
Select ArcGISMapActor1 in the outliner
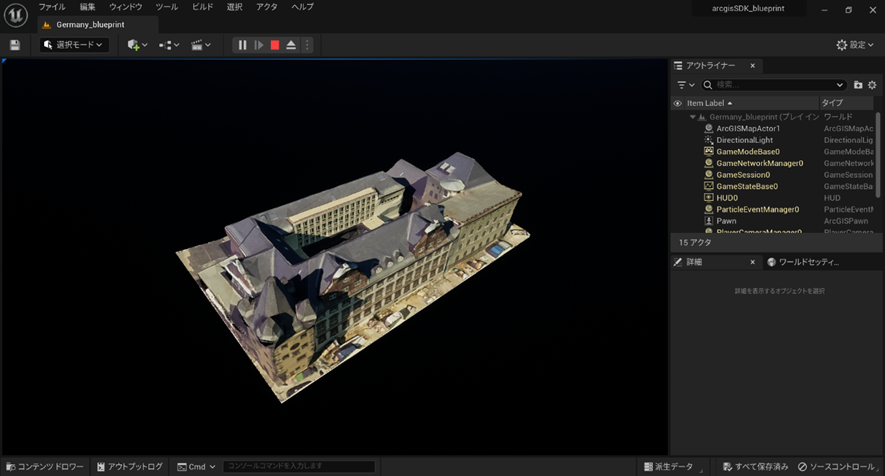click(748, 128)
